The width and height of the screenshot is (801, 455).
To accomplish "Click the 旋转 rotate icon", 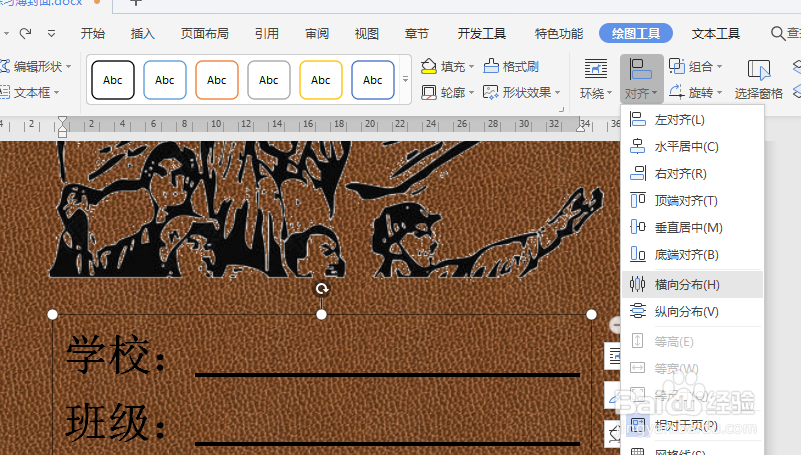I will click(677, 92).
